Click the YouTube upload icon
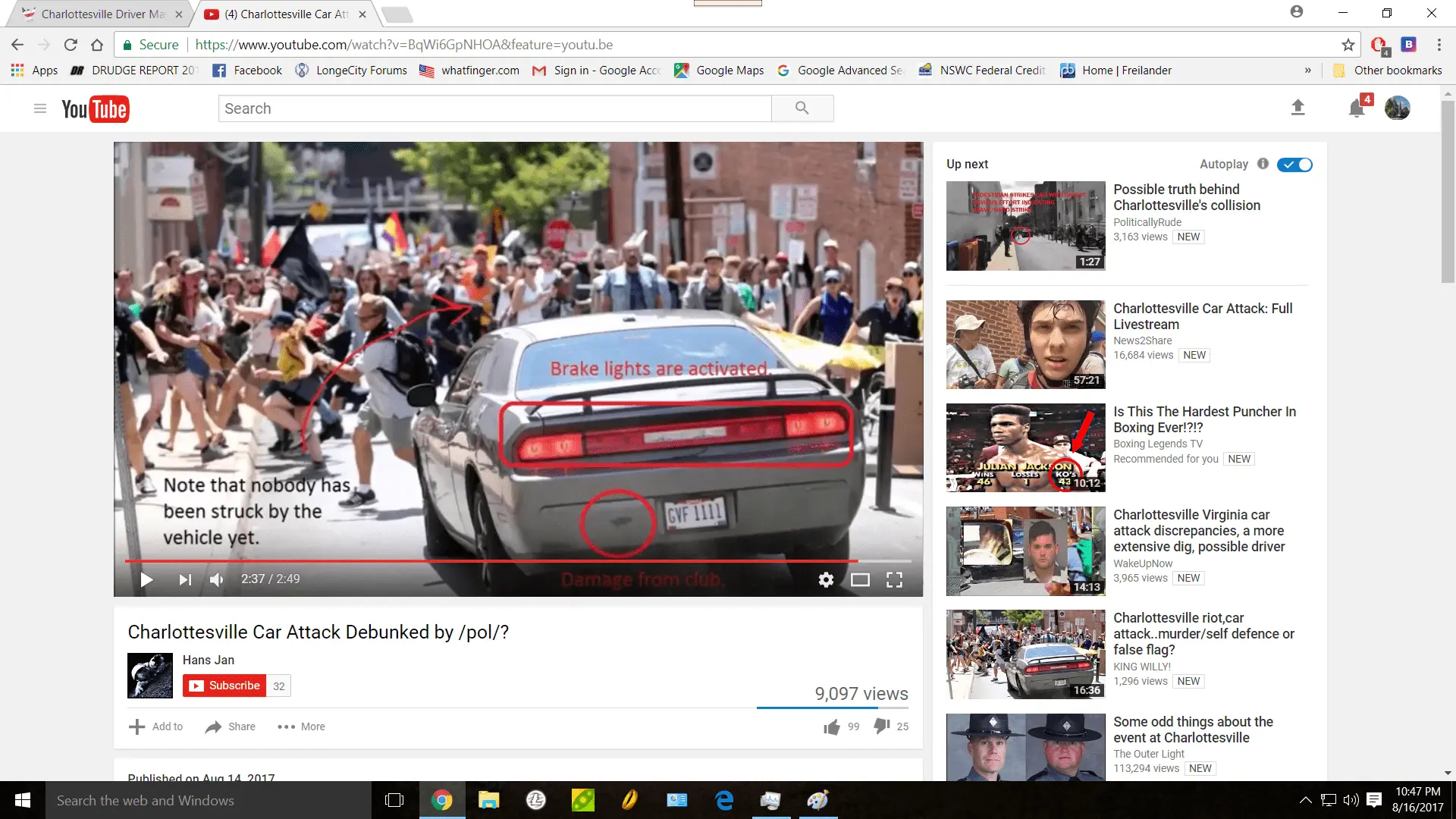Image resolution: width=1456 pixels, height=819 pixels. tap(1298, 108)
